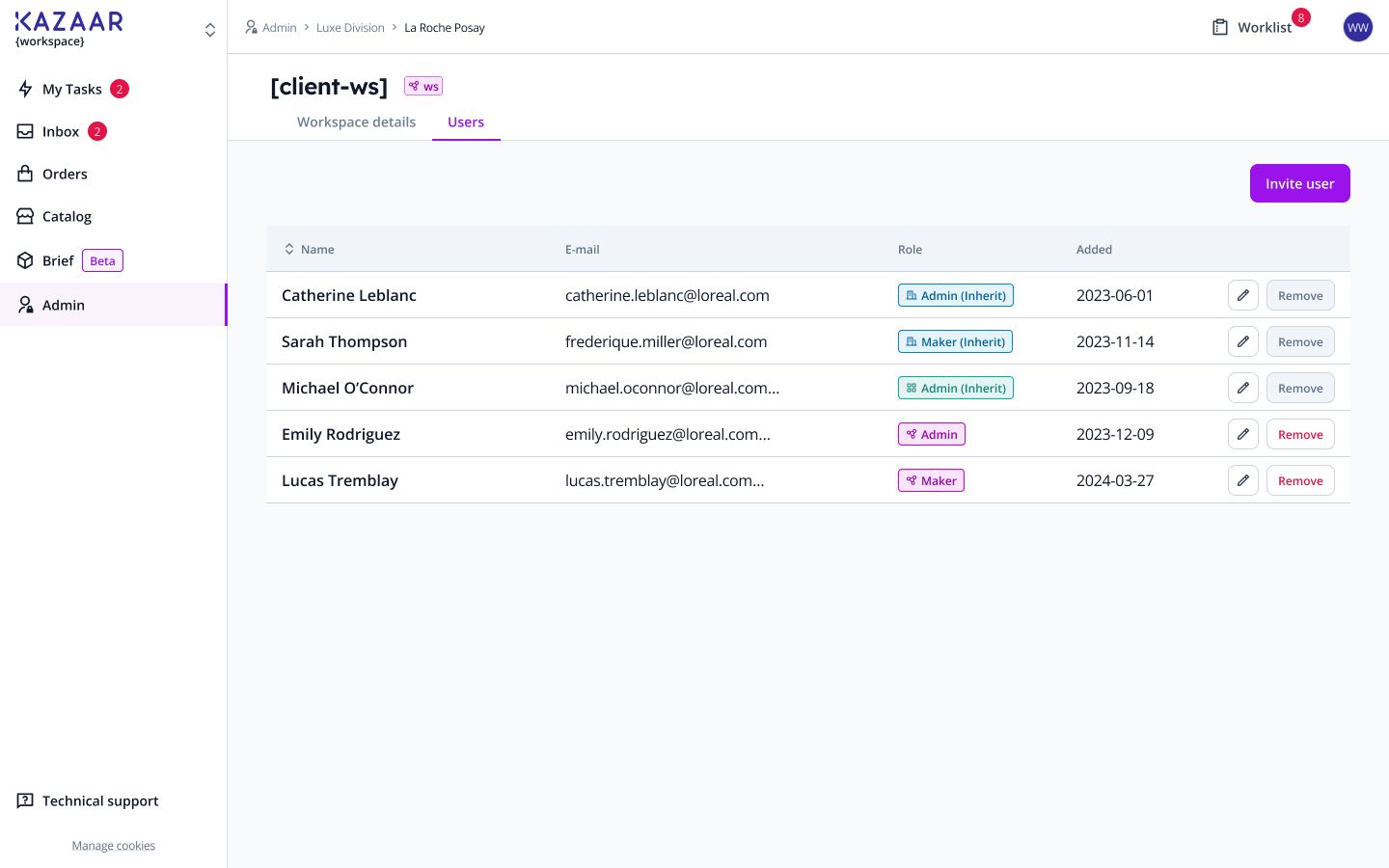
Task: Remove Emily Rodriguez from the workspace
Action: (x=1300, y=434)
